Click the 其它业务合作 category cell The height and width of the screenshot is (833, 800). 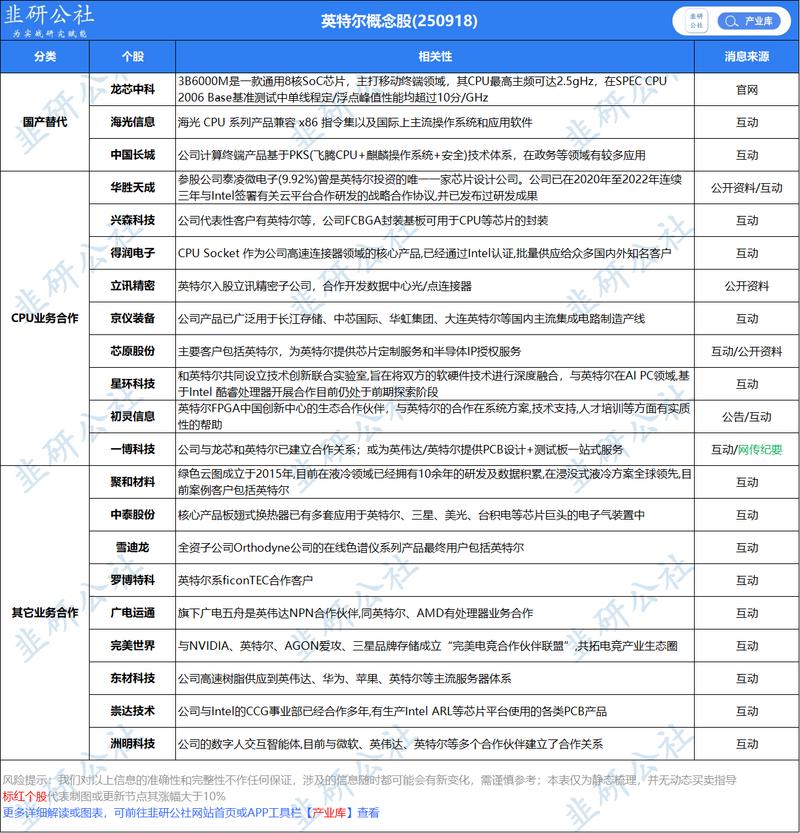45,613
